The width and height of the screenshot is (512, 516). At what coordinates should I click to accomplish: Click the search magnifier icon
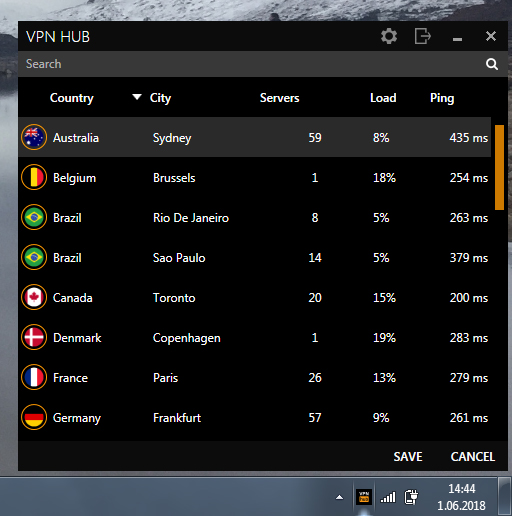(492, 64)
